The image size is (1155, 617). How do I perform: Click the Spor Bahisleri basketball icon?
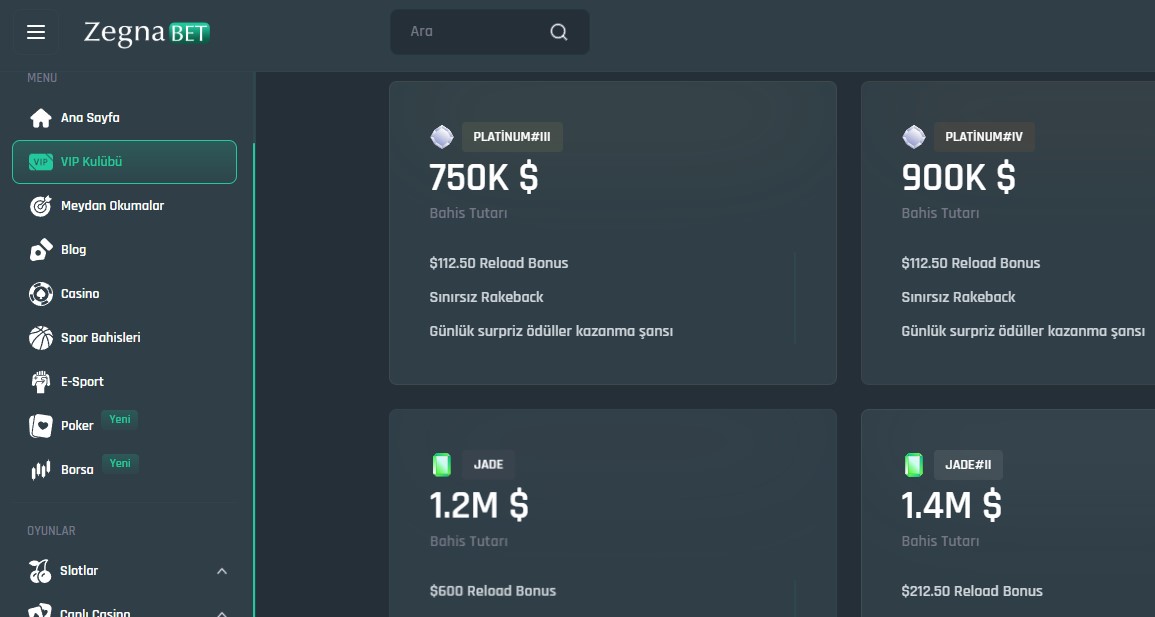pos(41,338)
